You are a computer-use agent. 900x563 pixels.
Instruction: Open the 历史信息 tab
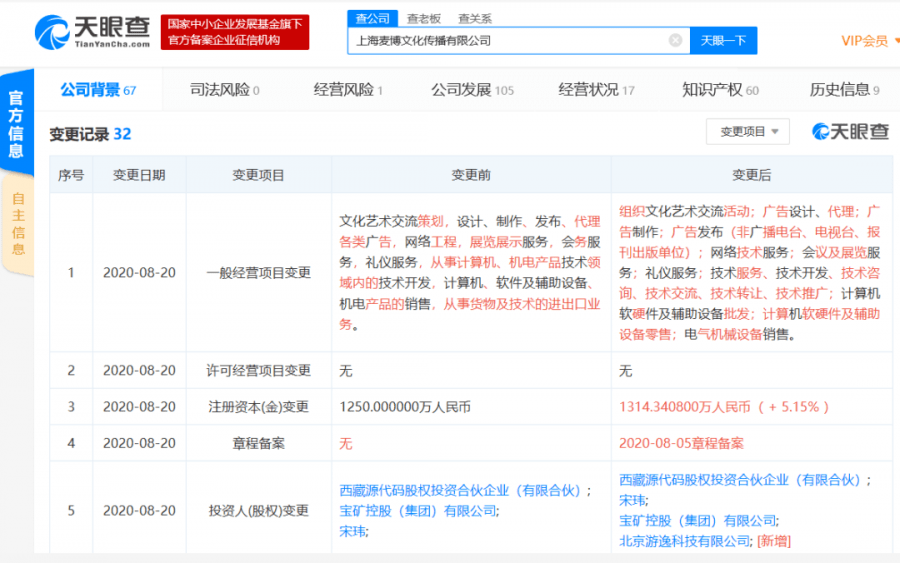click(x=844, y=90)
